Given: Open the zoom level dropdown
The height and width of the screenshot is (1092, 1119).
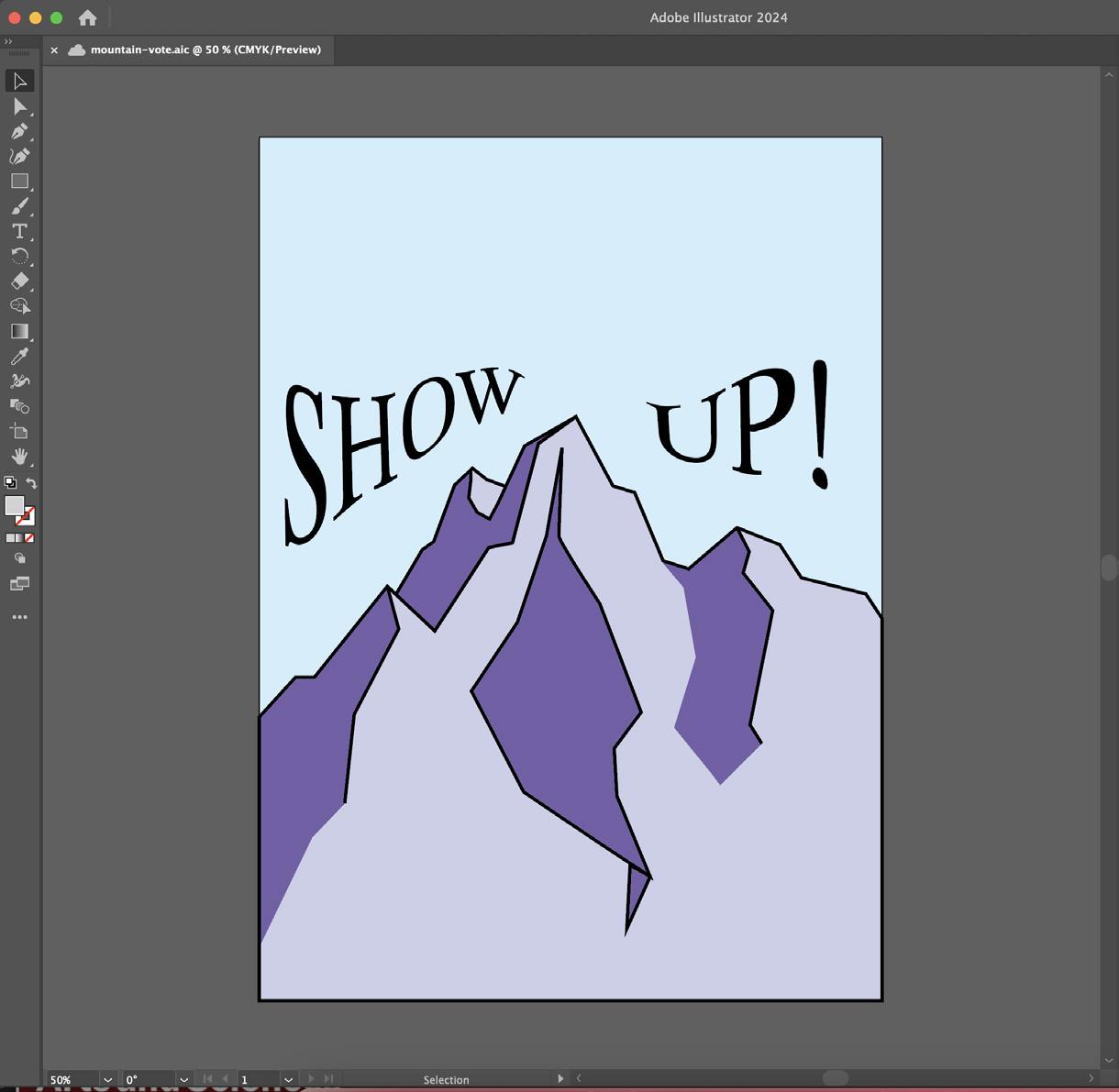Looking at the screenshot, I should [107, 1079].
